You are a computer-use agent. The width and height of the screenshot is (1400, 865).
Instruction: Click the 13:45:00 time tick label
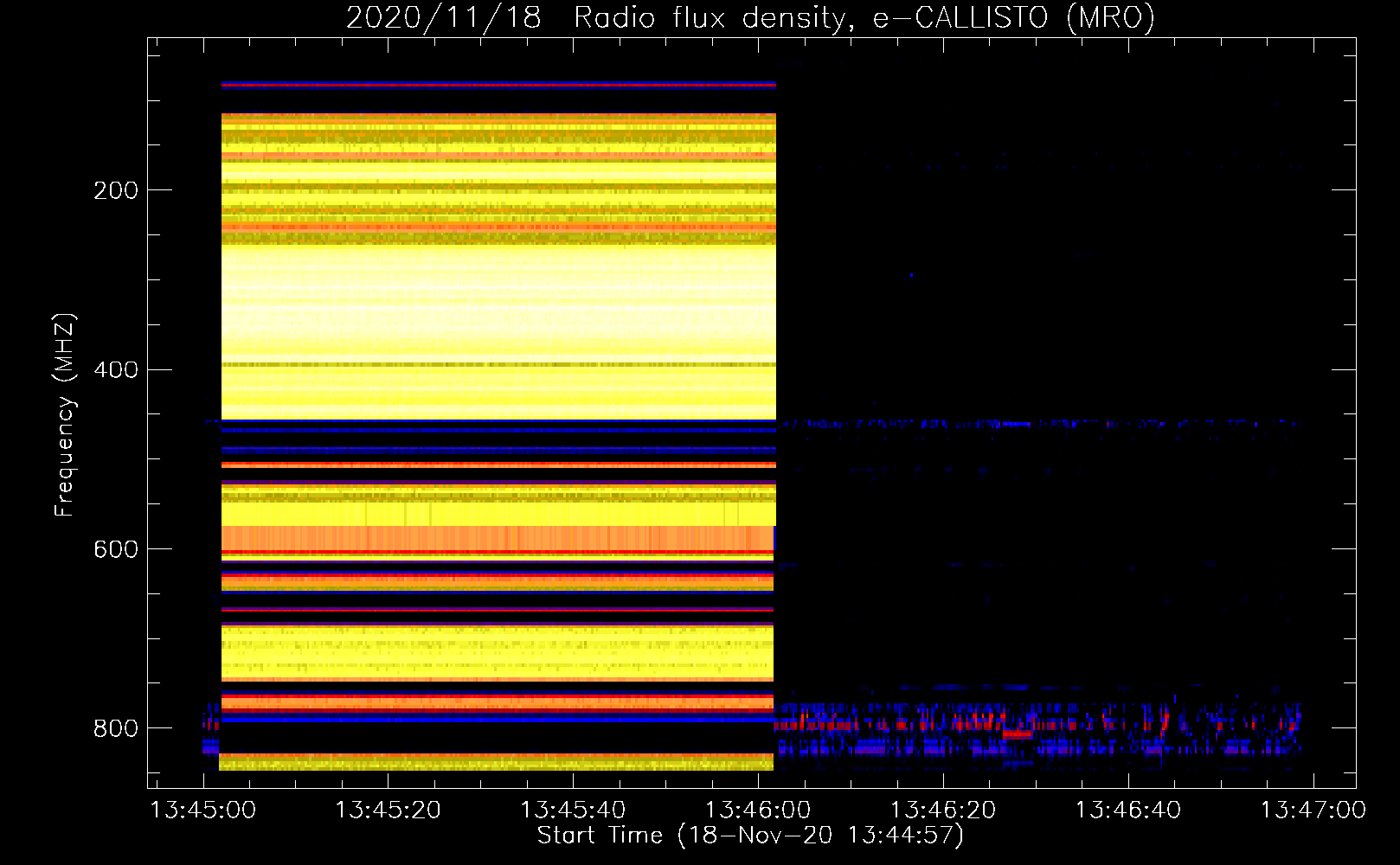[x=203, y=811]
